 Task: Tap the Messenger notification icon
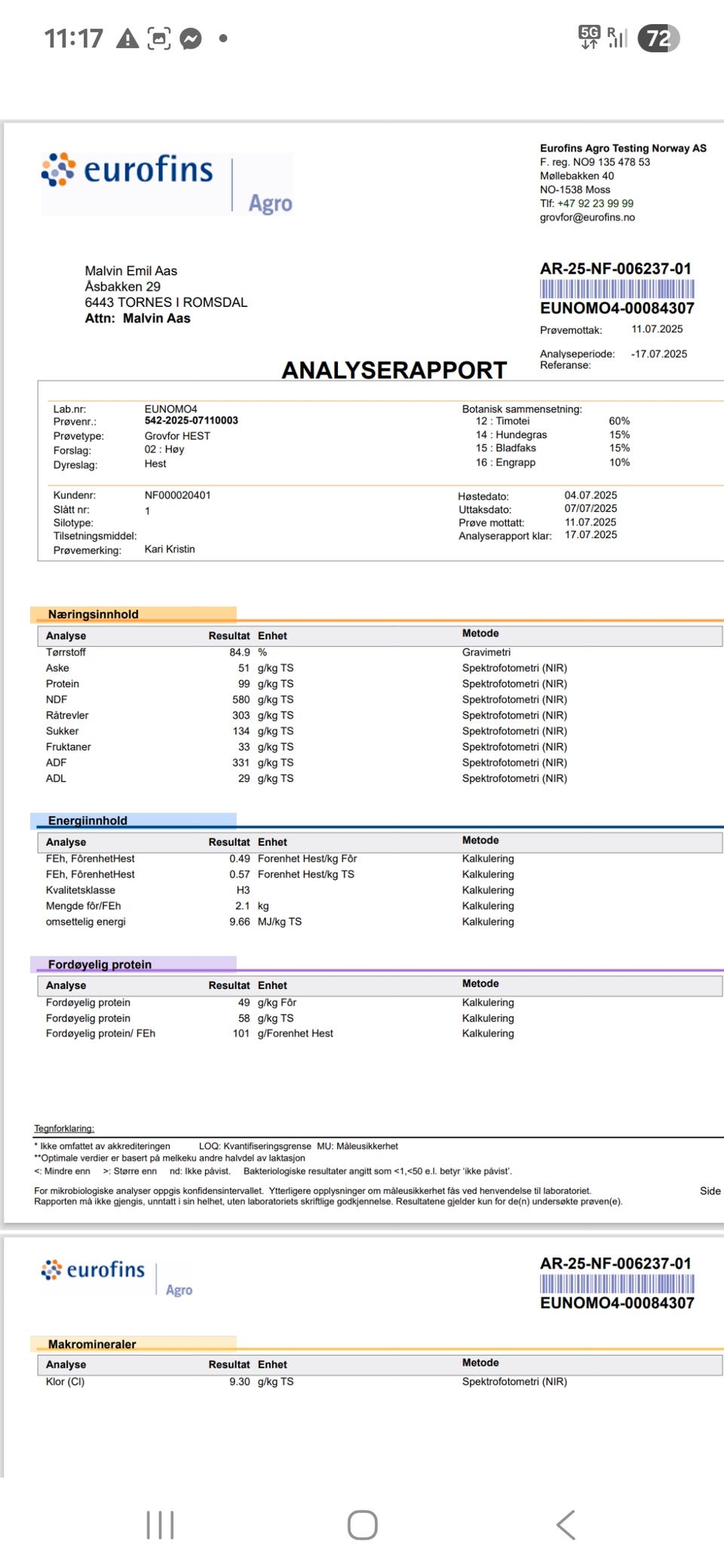pyautogui.click(x=191, y=38)
